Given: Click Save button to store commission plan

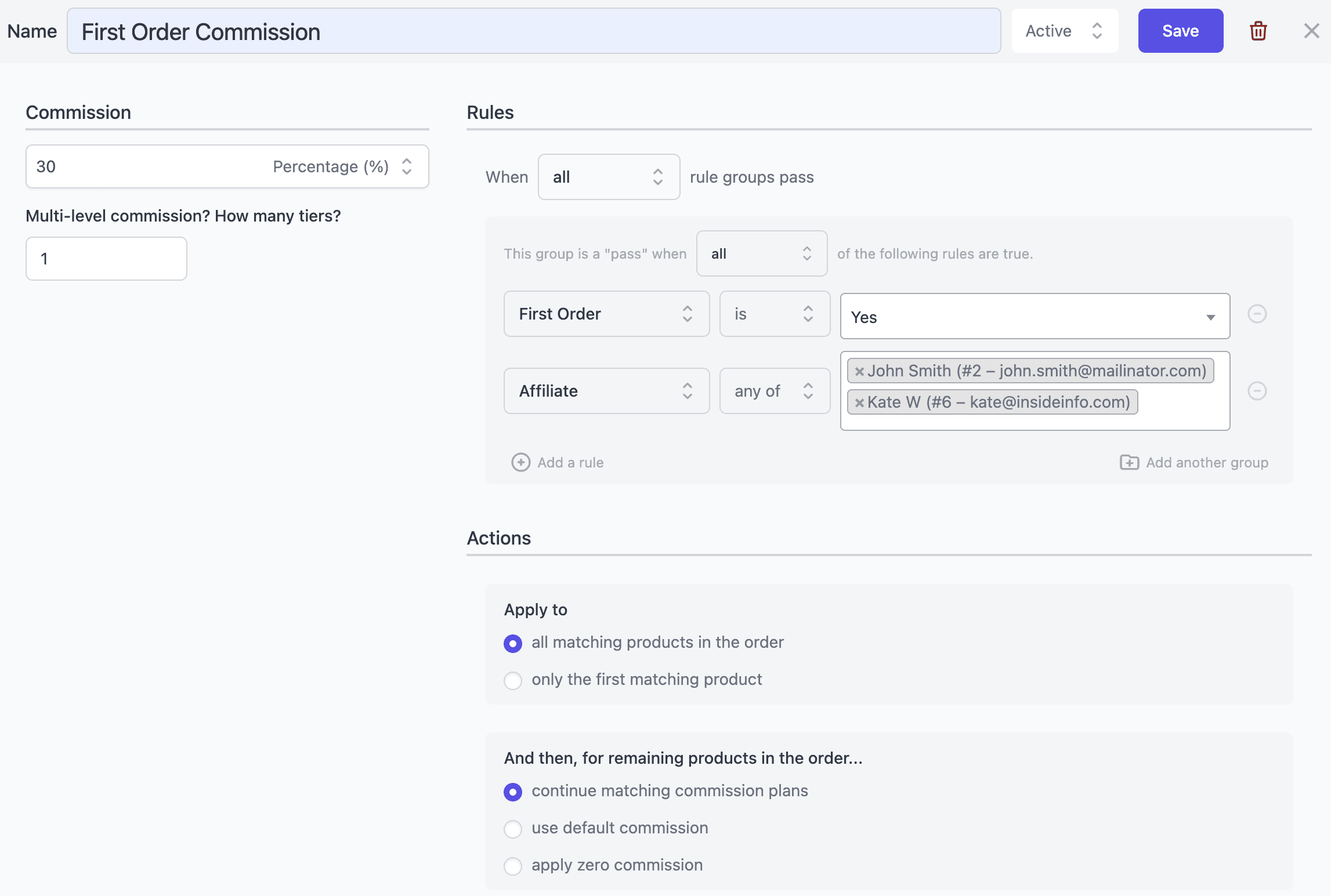Looking at the screenshot, I should coord(1180,30).
